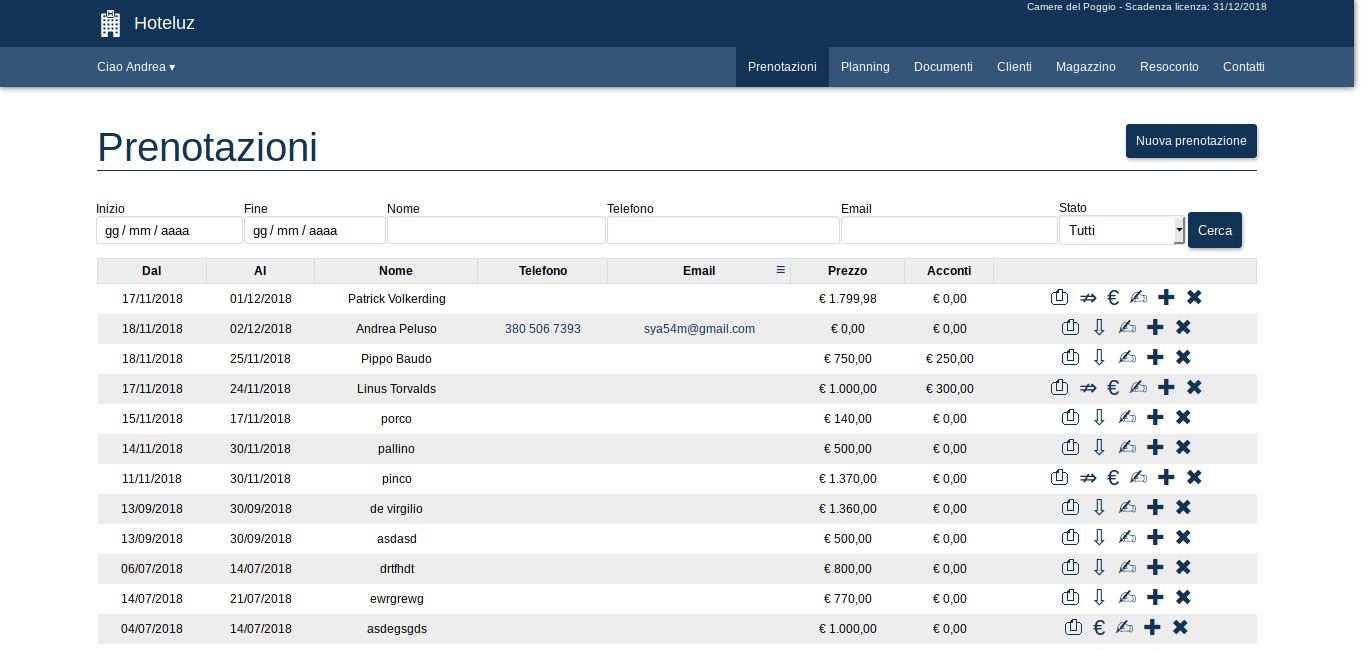Viewport: 1366px width, 649px height.
Task: Click the sya54m@gmail.com email link
Action: [x=699, y=329]
